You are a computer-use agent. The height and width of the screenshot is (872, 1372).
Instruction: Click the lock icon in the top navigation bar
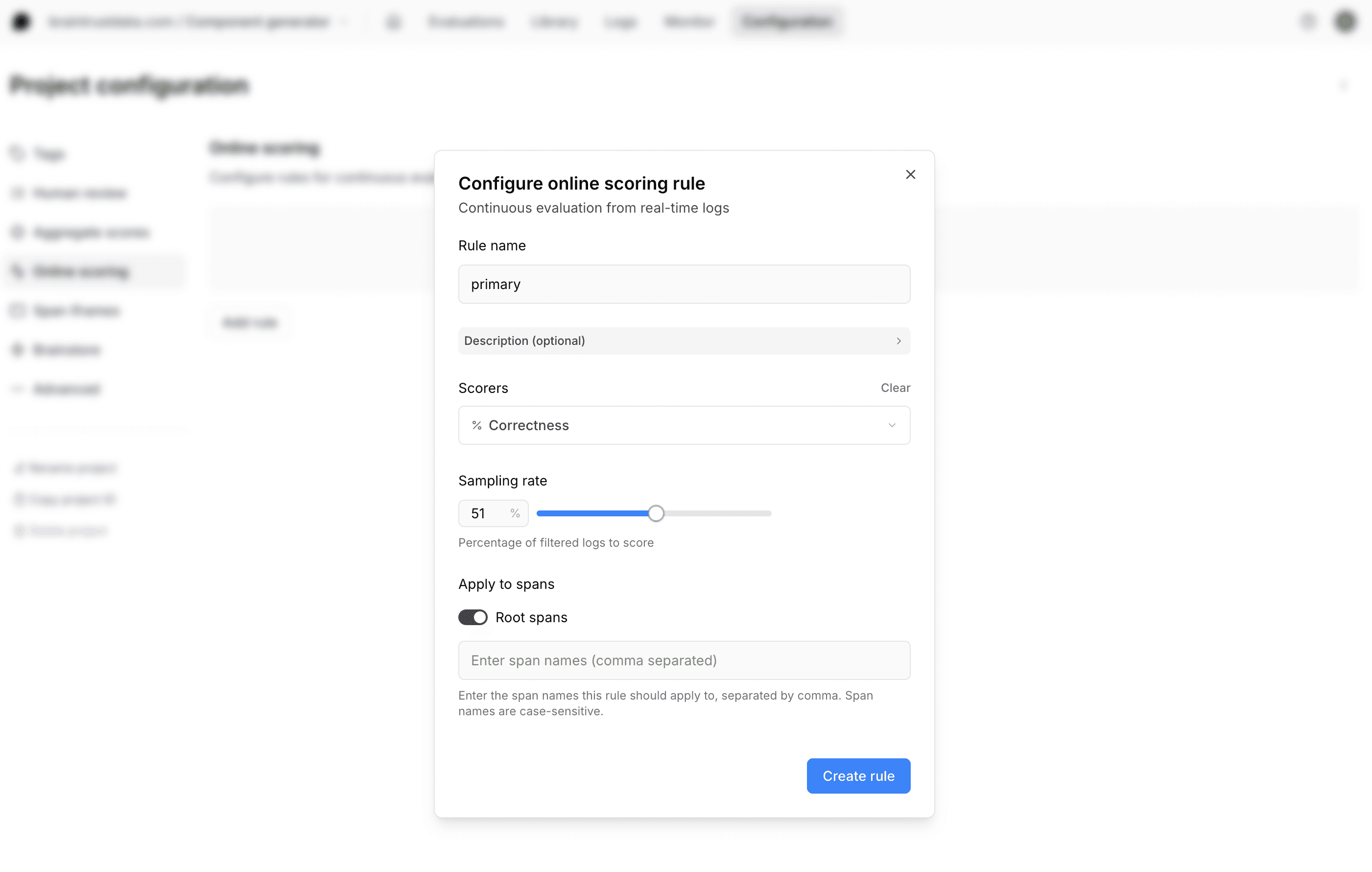393,21
